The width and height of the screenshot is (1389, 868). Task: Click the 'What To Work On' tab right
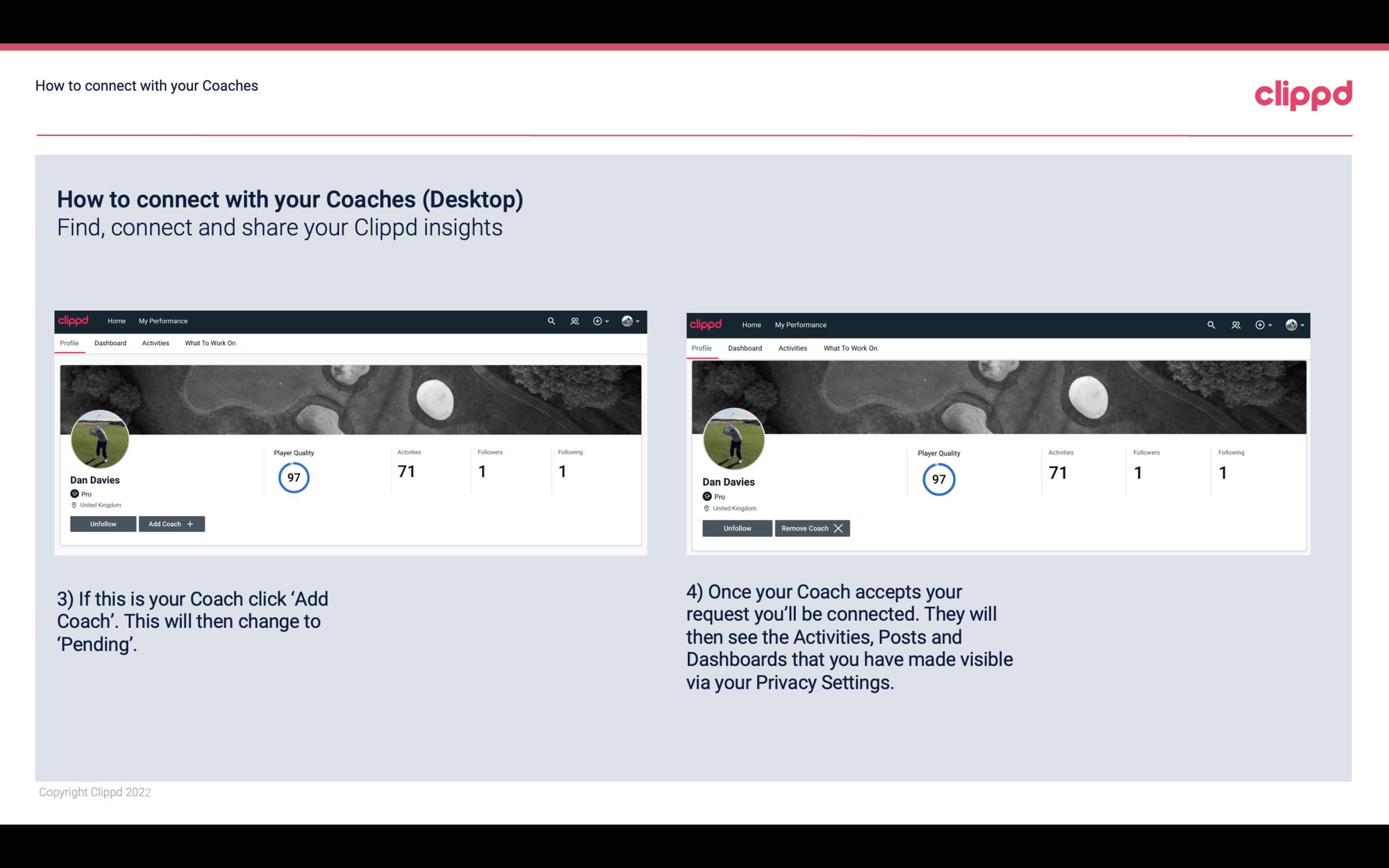tap(847, 347)
